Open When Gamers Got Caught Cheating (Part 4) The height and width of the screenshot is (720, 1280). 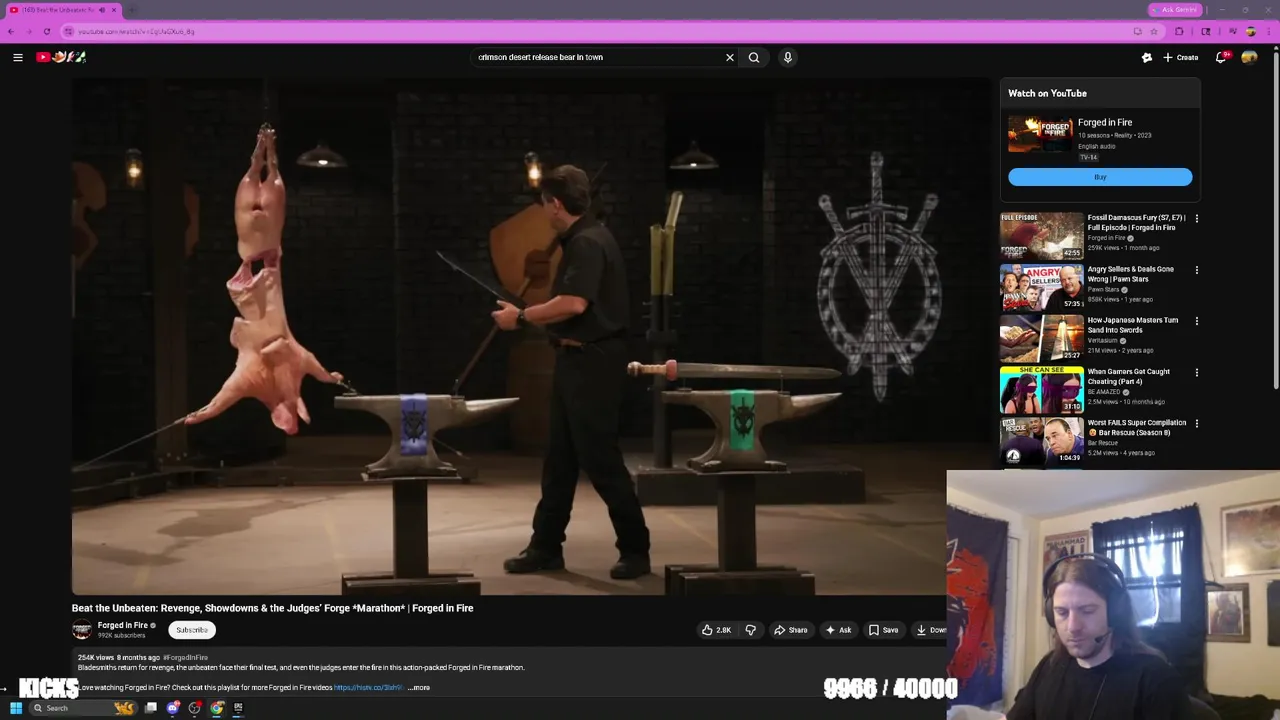(x=1129, y=376)
